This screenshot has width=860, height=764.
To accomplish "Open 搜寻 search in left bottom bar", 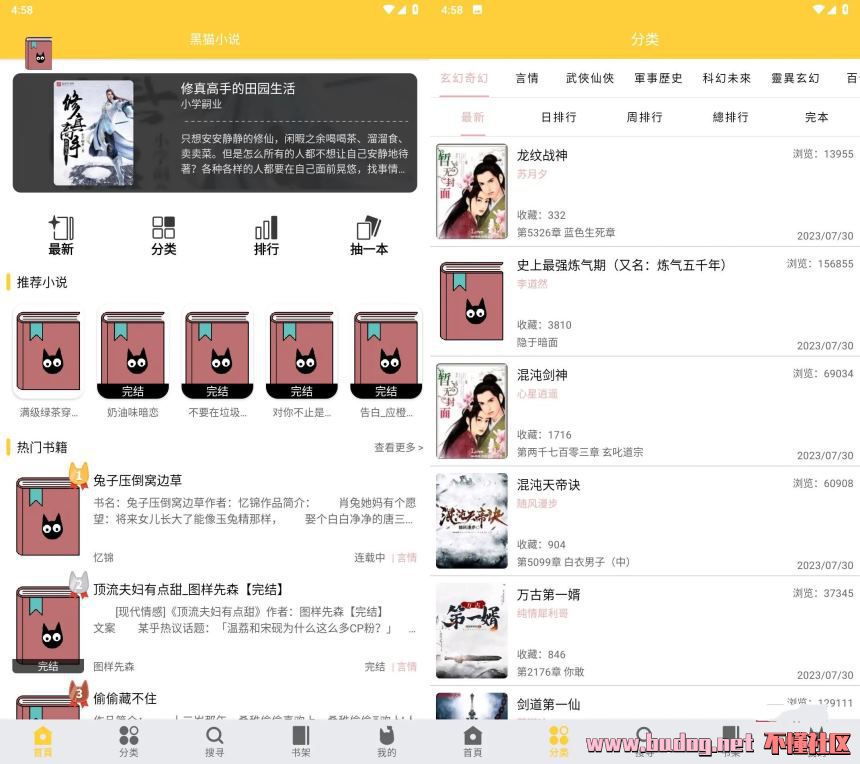I will coord(214,742).
